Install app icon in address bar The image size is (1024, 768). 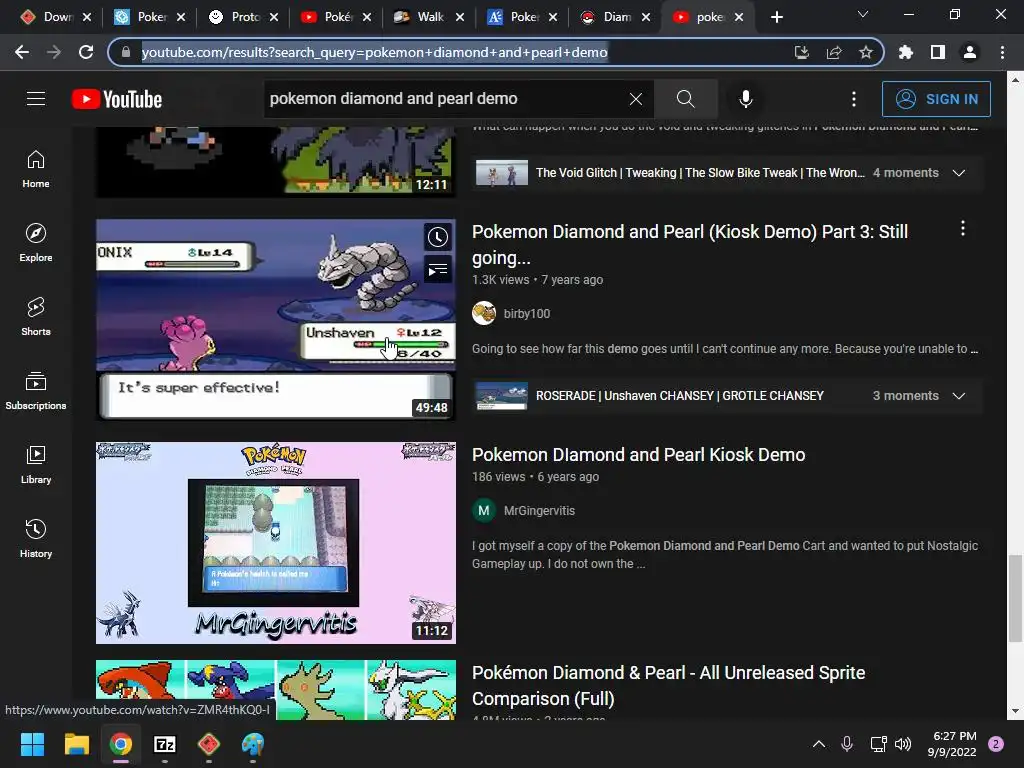(x=801, y=52)
